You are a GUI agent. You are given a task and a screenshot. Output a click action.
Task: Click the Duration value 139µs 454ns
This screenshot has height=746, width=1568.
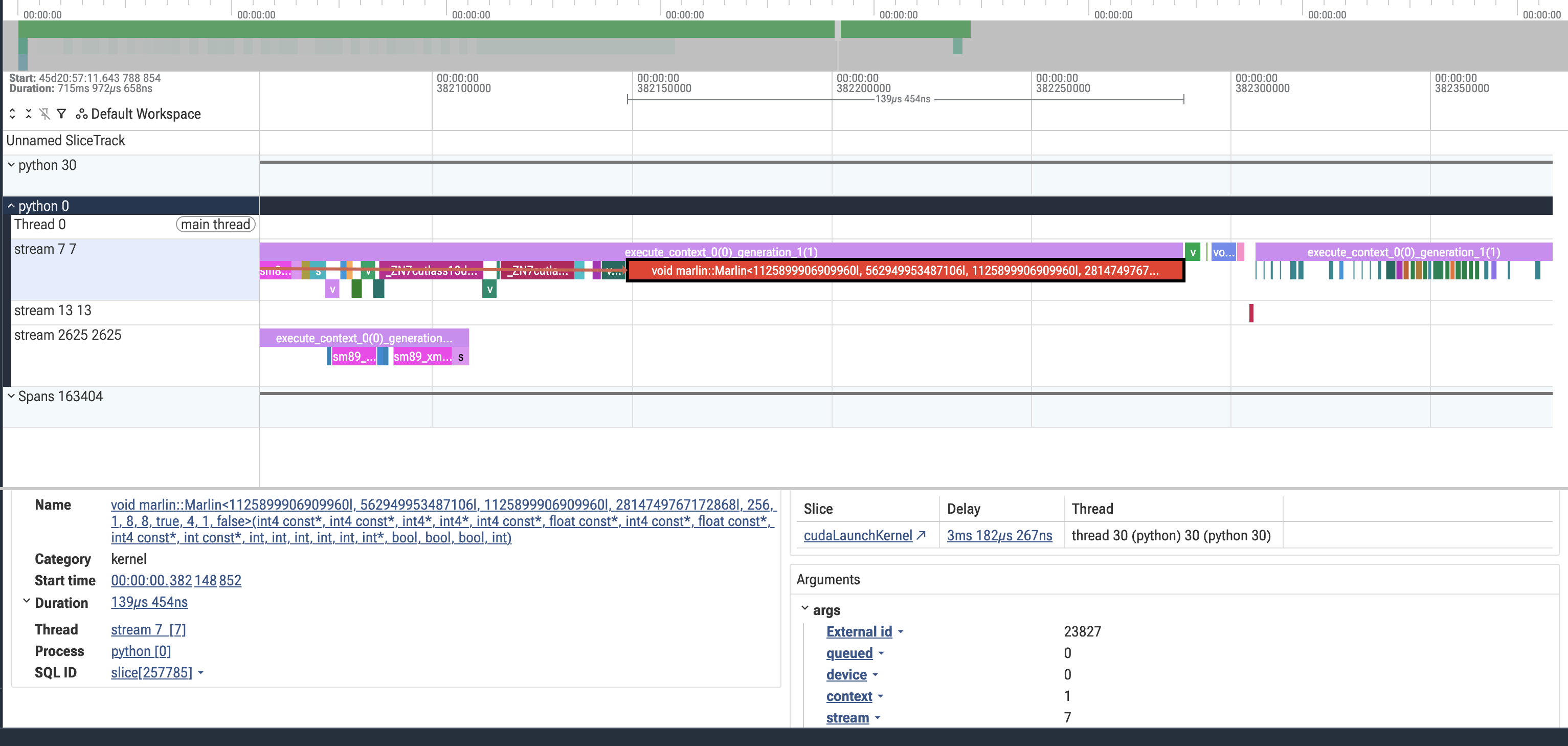[x=149, y=602]
